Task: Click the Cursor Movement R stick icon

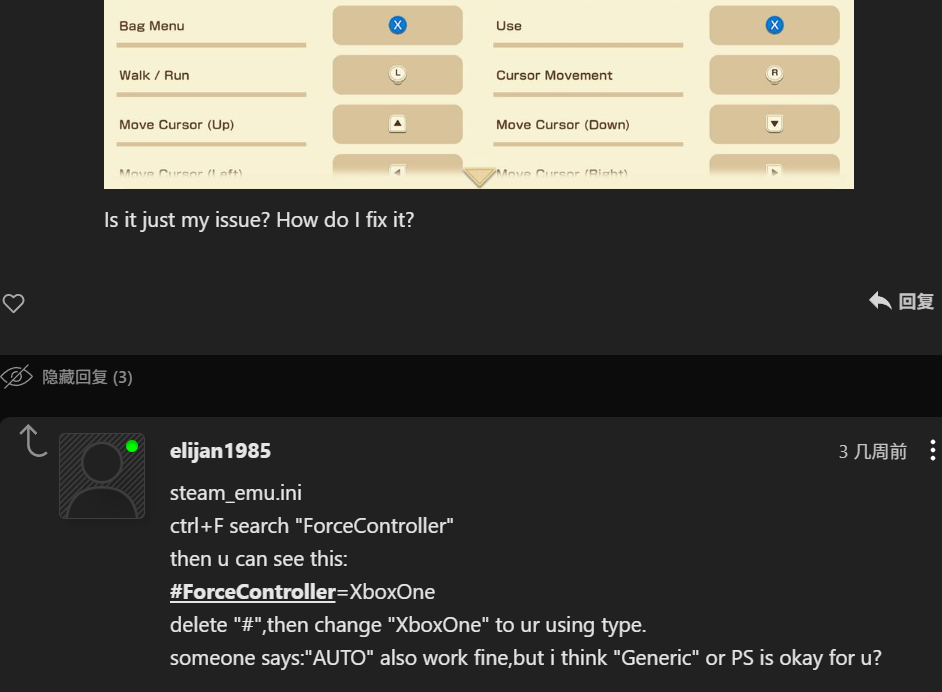Action: (774, 74)
